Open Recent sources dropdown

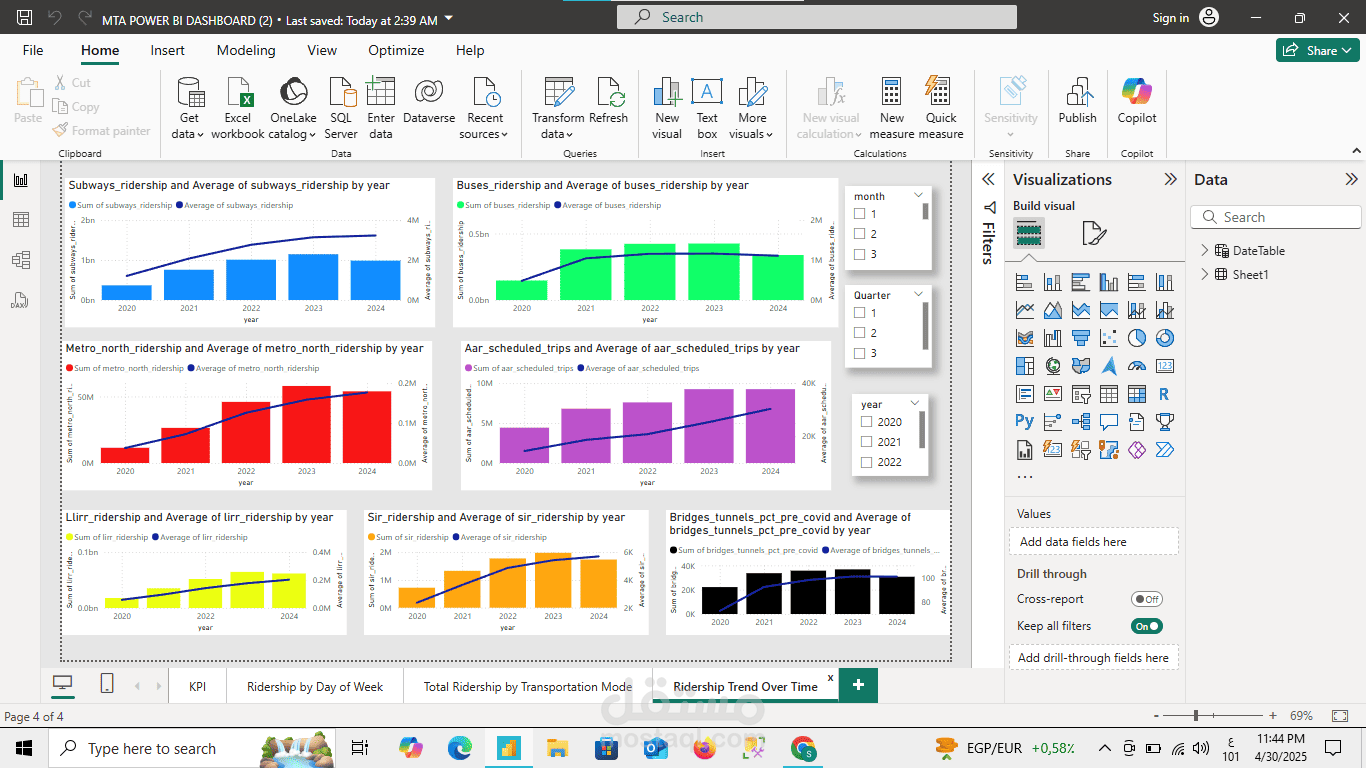point(485,108)
